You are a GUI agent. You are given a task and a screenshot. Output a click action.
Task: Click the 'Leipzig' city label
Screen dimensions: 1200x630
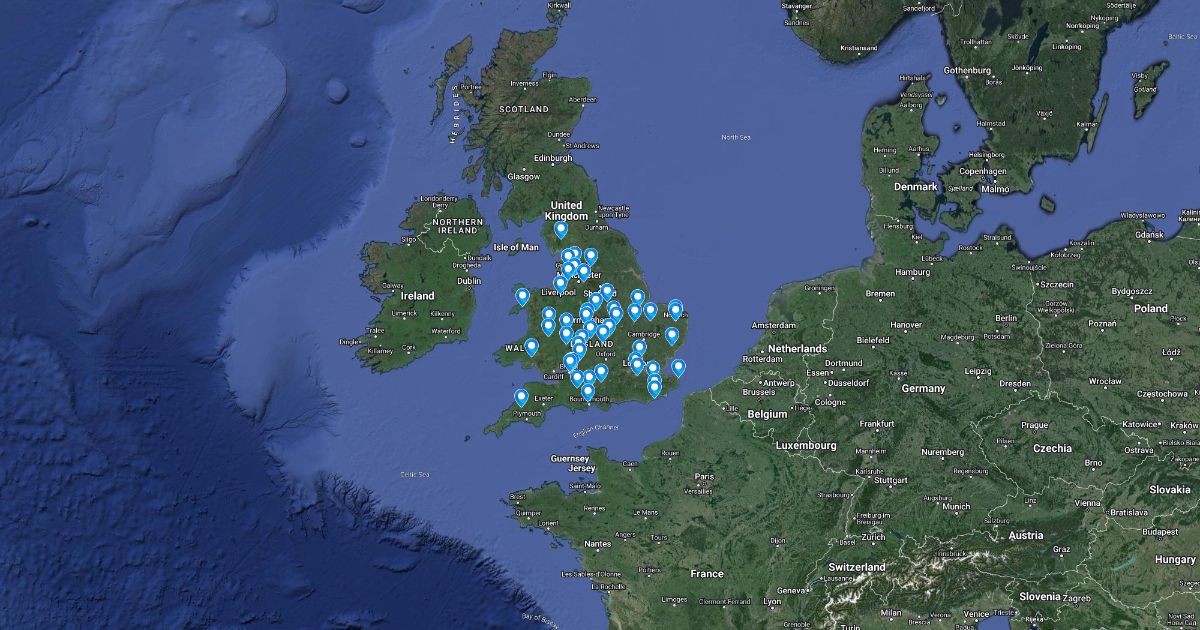pos(980,371)
